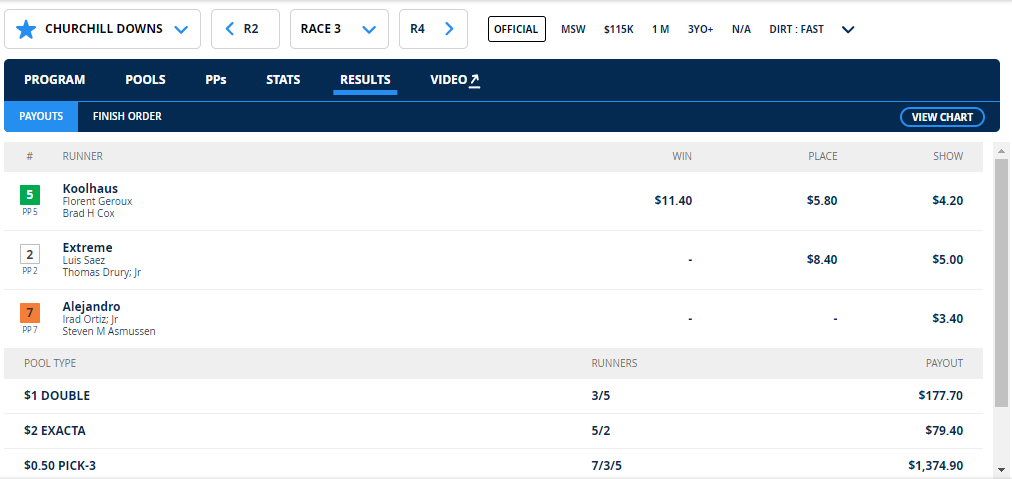This screenshot has height=479, width=1012.
Task: Click Koolhaus place payout $5.80
Action: tap(822, 201)
